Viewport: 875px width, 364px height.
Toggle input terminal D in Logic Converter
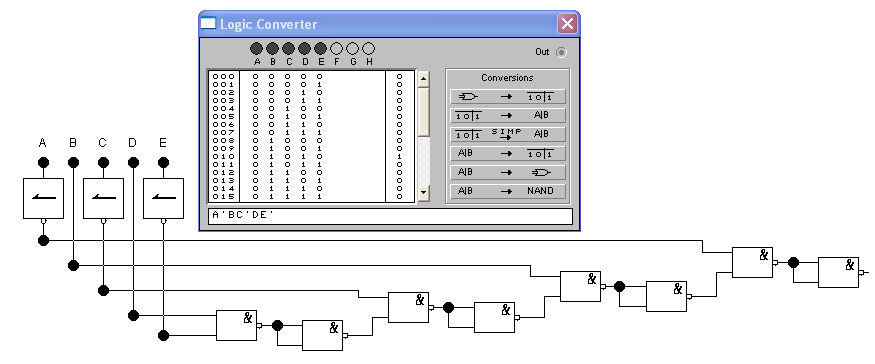[x=305, y=49]
